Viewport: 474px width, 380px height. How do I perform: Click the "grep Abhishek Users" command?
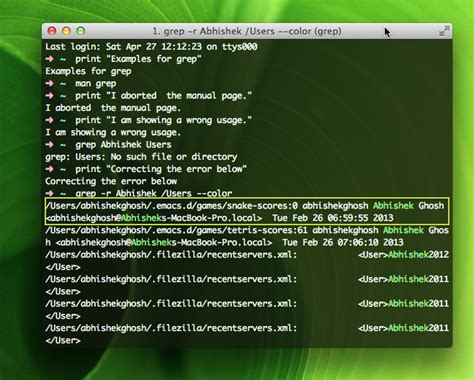pyautogui.click(x=123, y=145)
